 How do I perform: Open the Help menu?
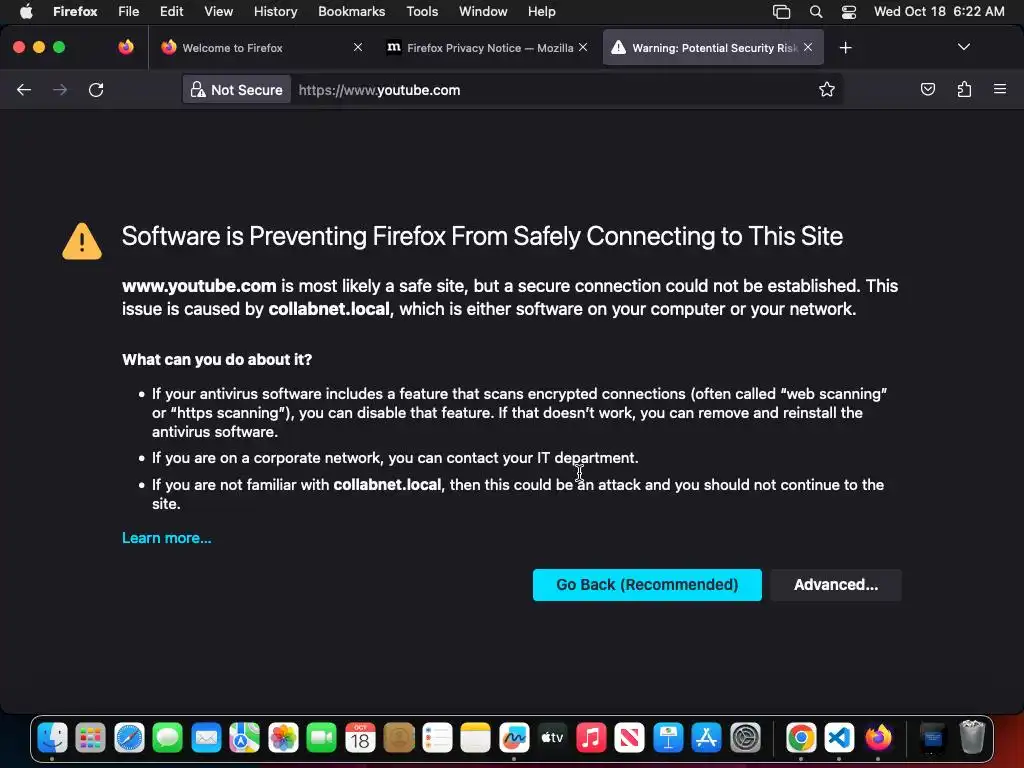click(x=542, y=11)
